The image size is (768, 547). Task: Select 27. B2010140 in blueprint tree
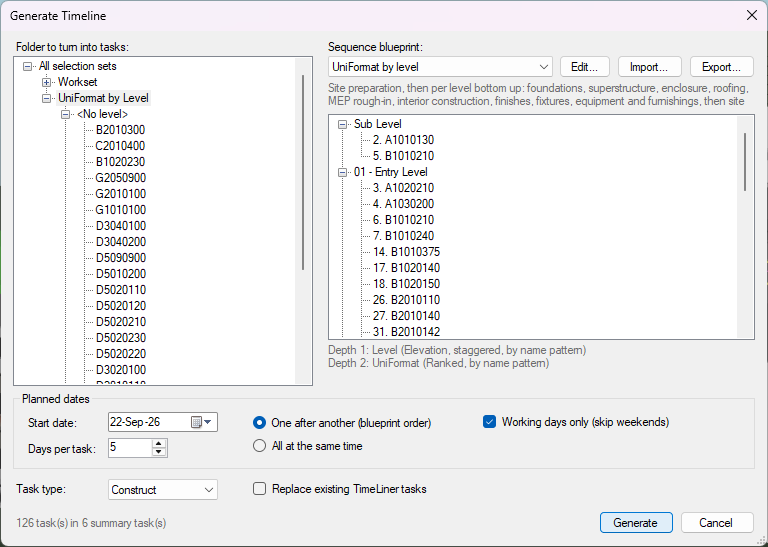pos(406,316)
